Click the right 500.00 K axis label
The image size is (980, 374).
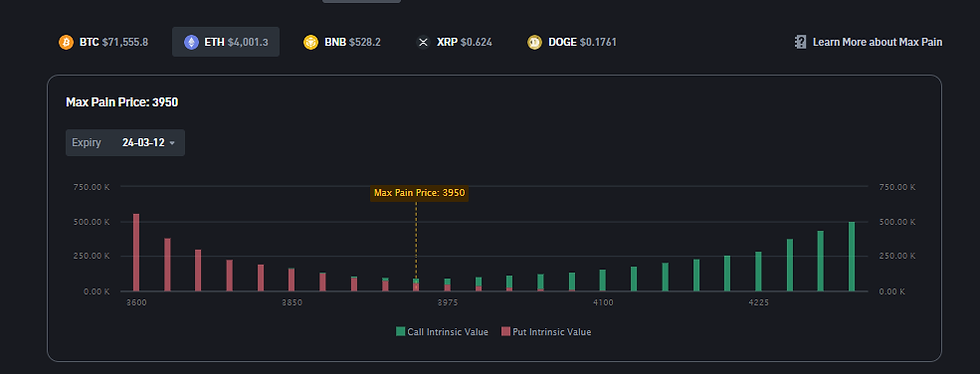[x=897, y=222]
